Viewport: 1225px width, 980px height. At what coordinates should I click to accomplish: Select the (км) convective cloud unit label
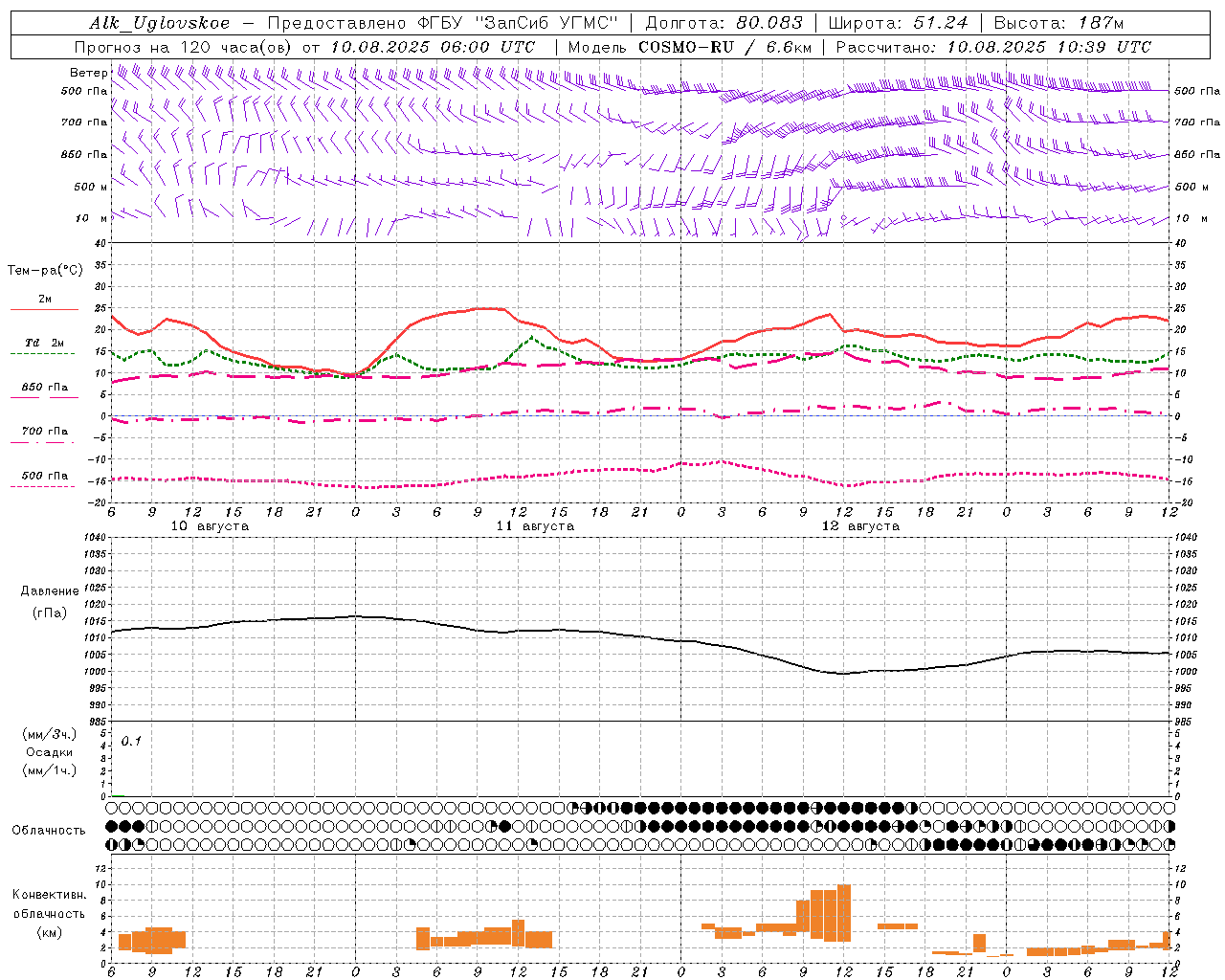(49, 933)
